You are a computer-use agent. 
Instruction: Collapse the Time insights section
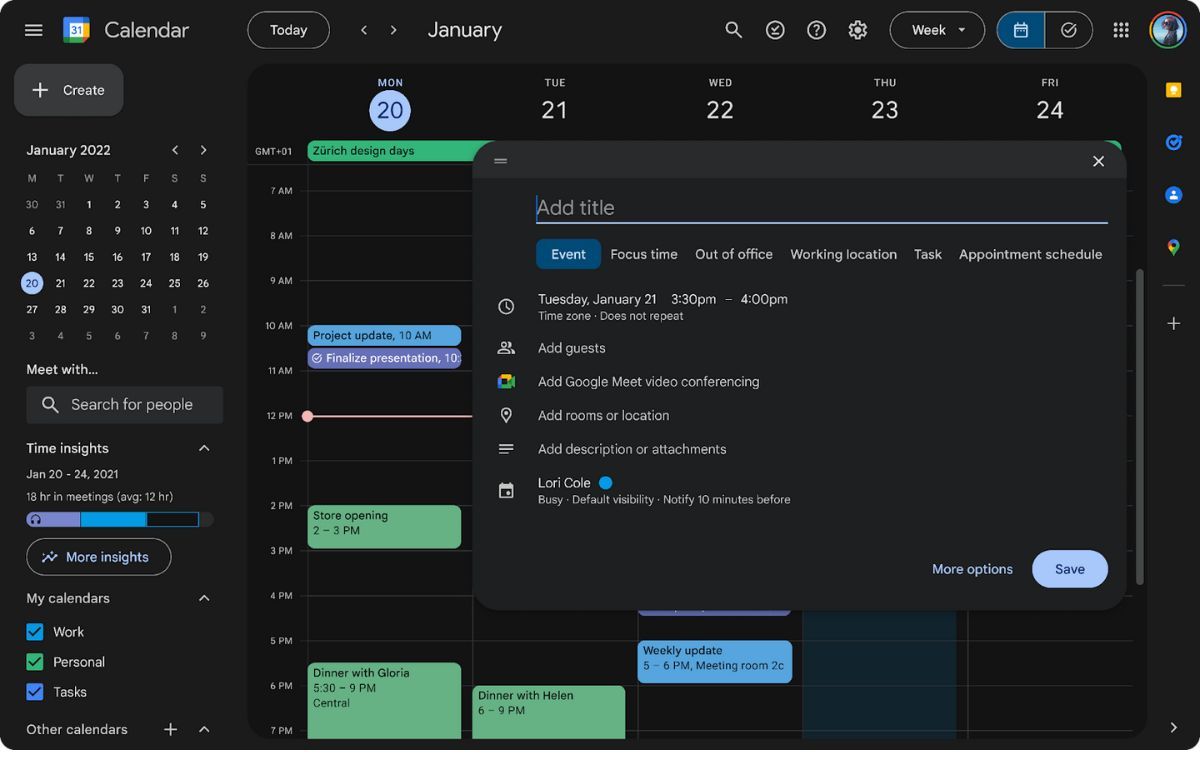pyautogui.click(x=204, y=448)
